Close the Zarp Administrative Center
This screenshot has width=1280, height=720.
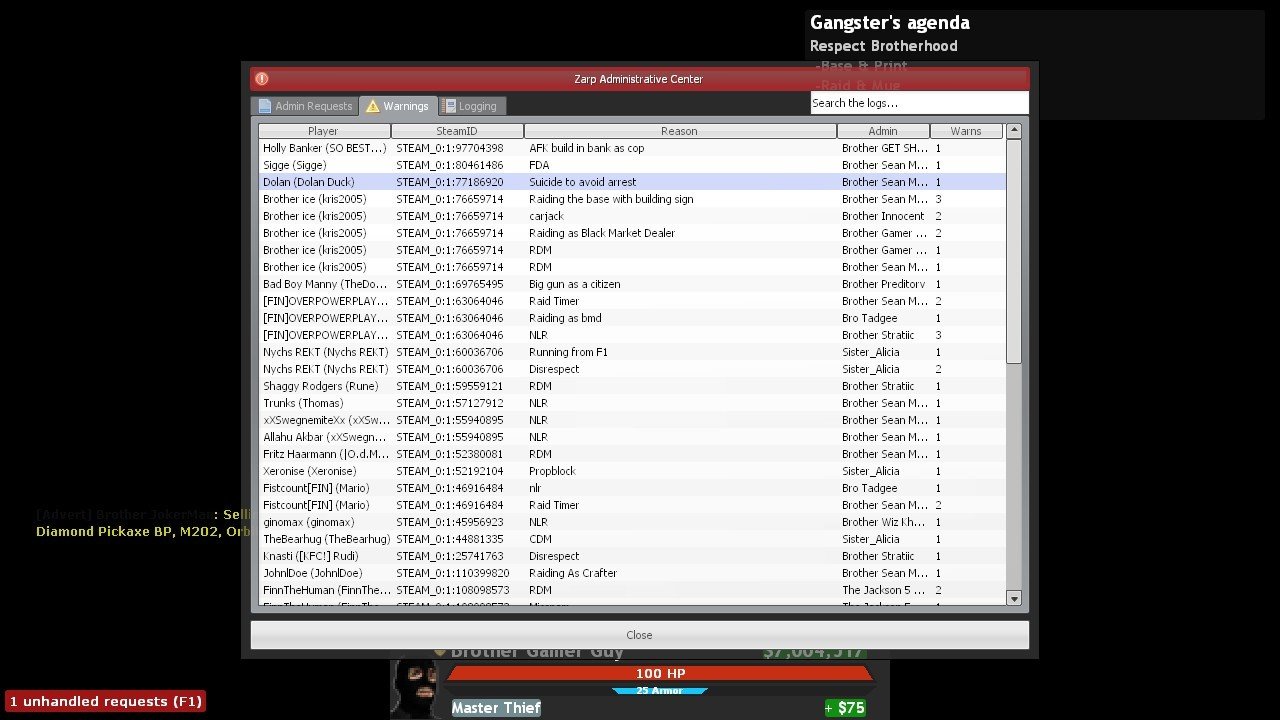coord(639,635)
